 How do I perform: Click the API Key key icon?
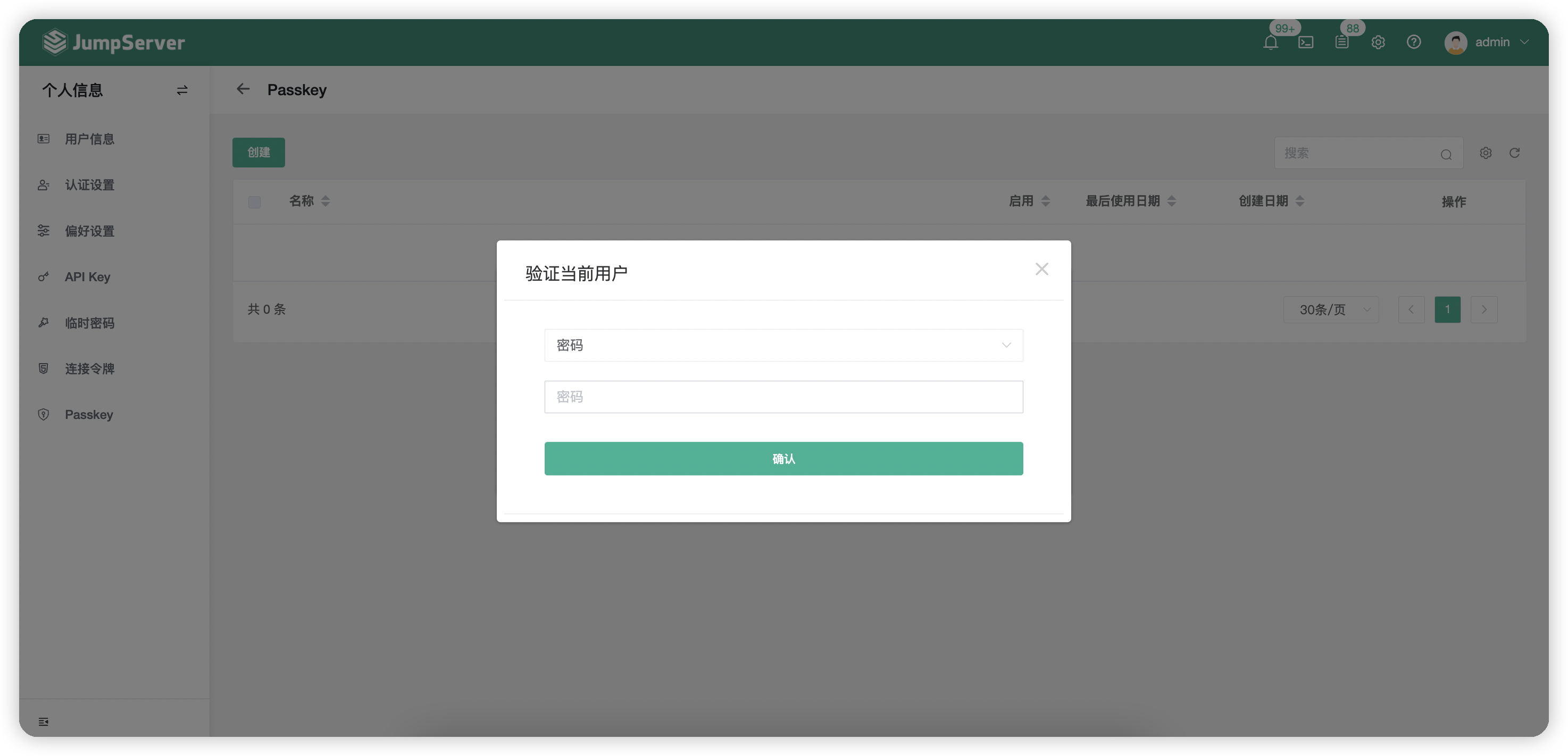(43, 277)
